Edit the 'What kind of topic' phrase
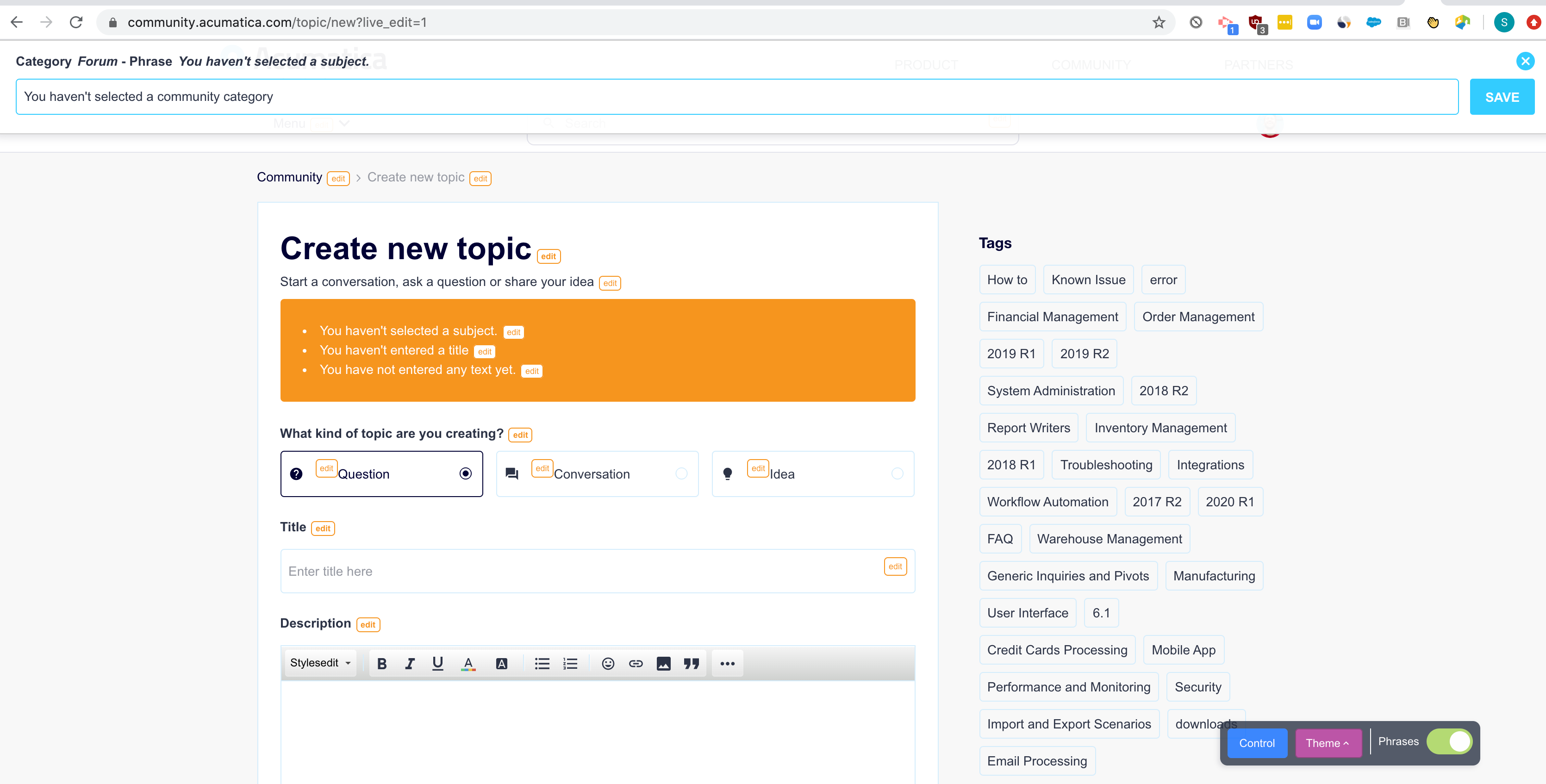 click(x=520, y=435)
